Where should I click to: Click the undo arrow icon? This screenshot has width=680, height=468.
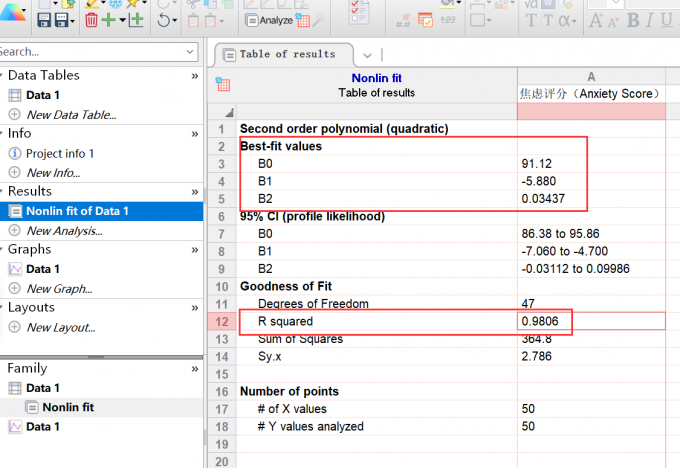[x=164, y=19]
